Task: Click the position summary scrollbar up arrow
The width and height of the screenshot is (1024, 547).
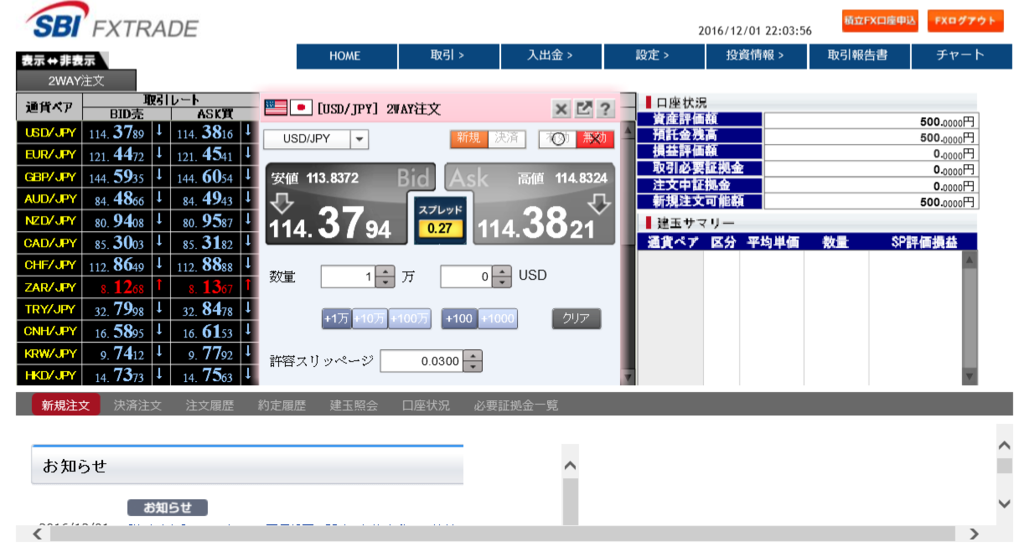Action: (970, 260)
